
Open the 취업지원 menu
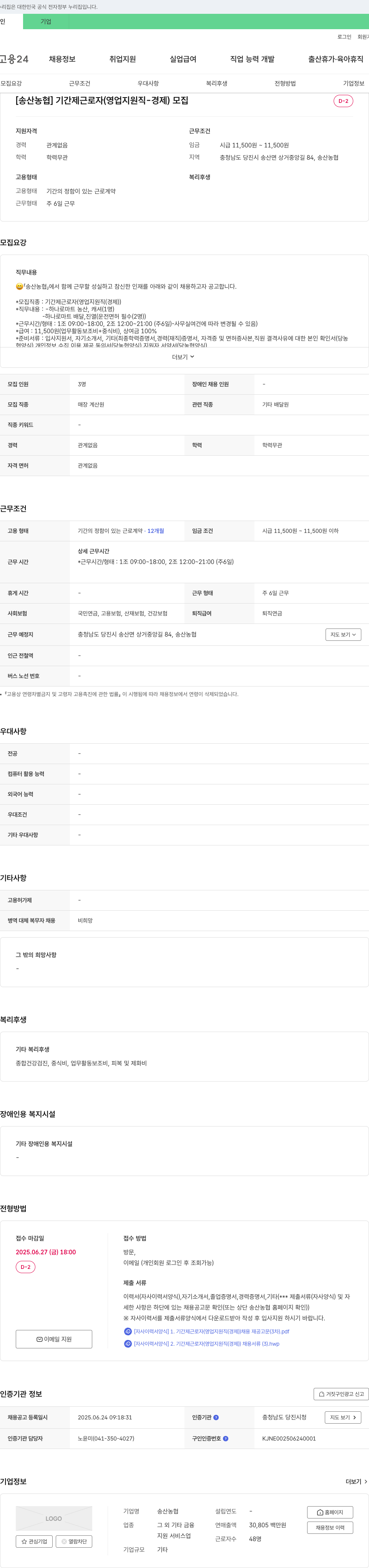[122, 59]
